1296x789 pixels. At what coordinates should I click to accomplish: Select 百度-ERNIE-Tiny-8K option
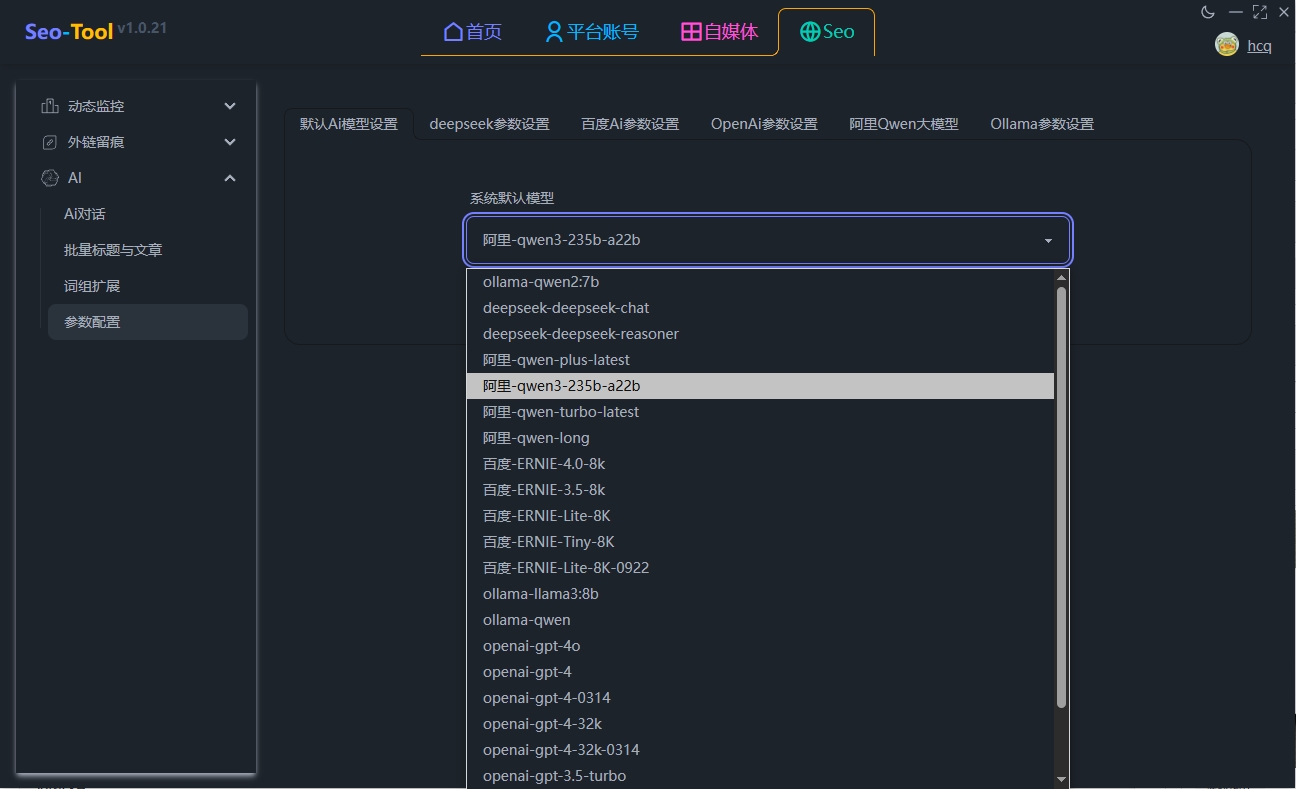pos(760,542)
